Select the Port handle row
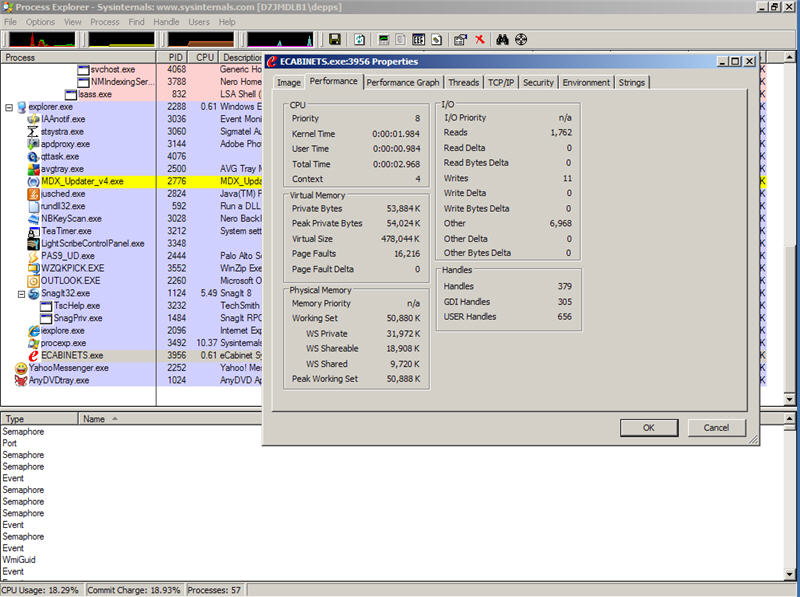This screenshot has height=597, width=800. (x=10, y=443)
